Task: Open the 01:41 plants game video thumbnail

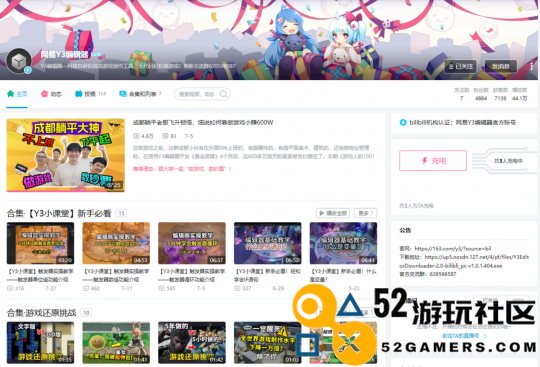Action: pyautogui.click(x=116, y=343)
